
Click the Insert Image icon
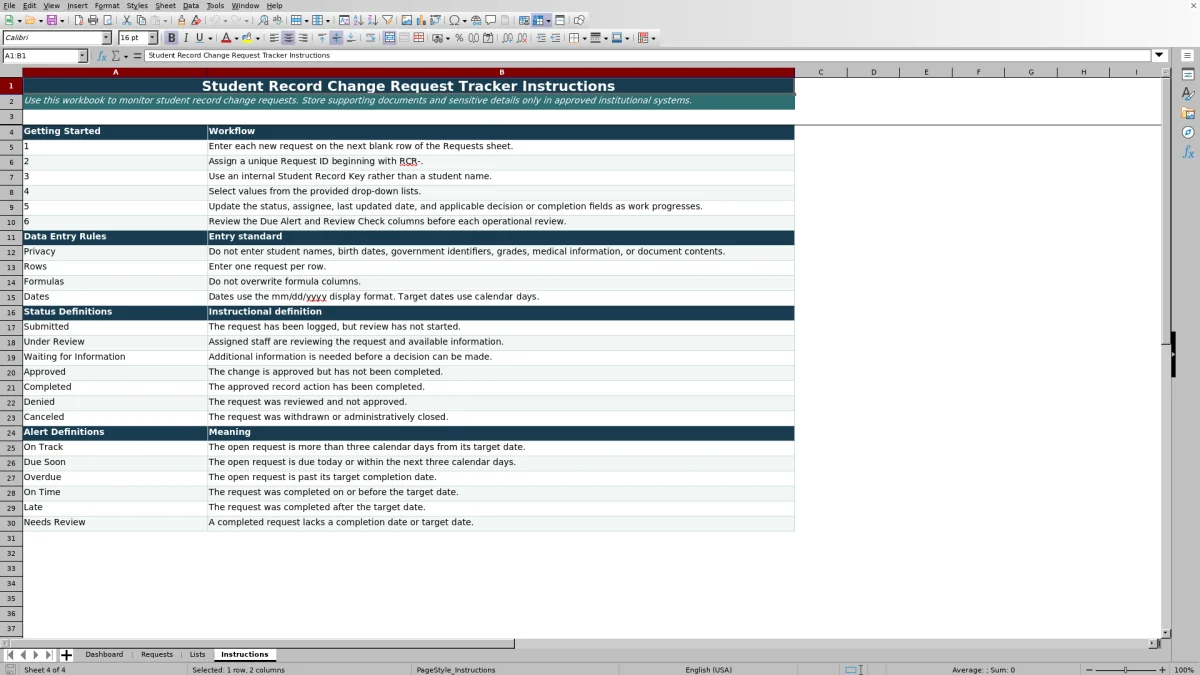click(407, 20)
